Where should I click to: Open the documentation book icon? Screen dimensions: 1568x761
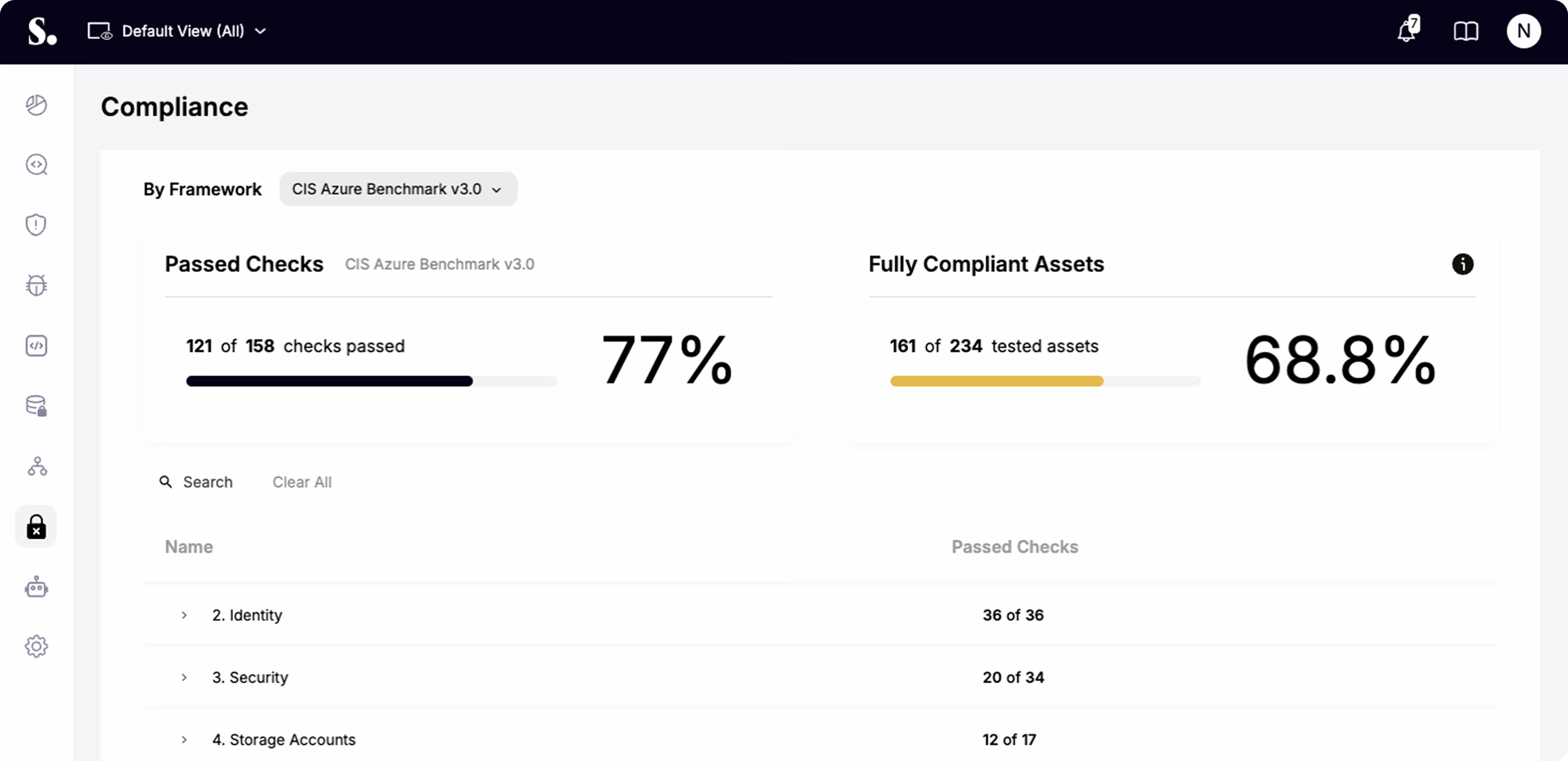1466,31
